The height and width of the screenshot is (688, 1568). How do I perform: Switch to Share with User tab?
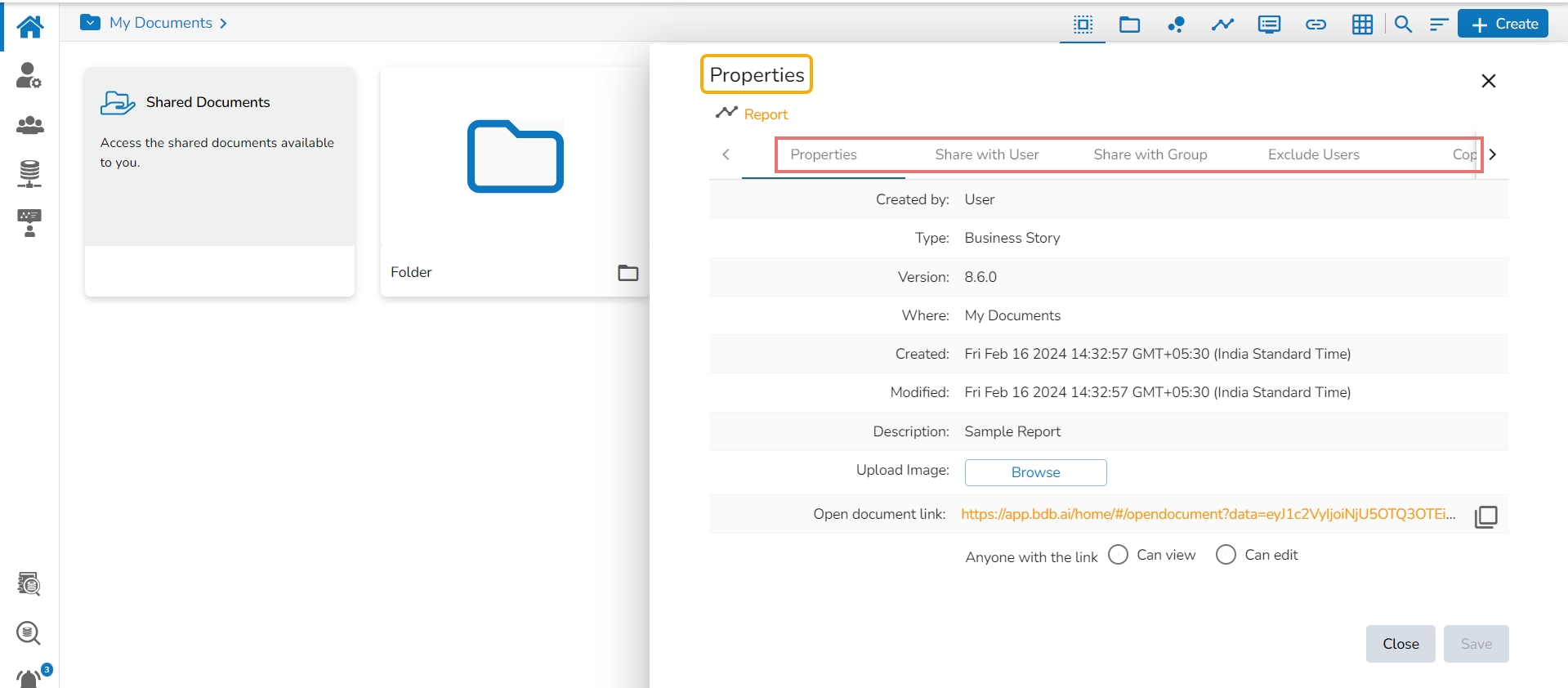[986, 154]
